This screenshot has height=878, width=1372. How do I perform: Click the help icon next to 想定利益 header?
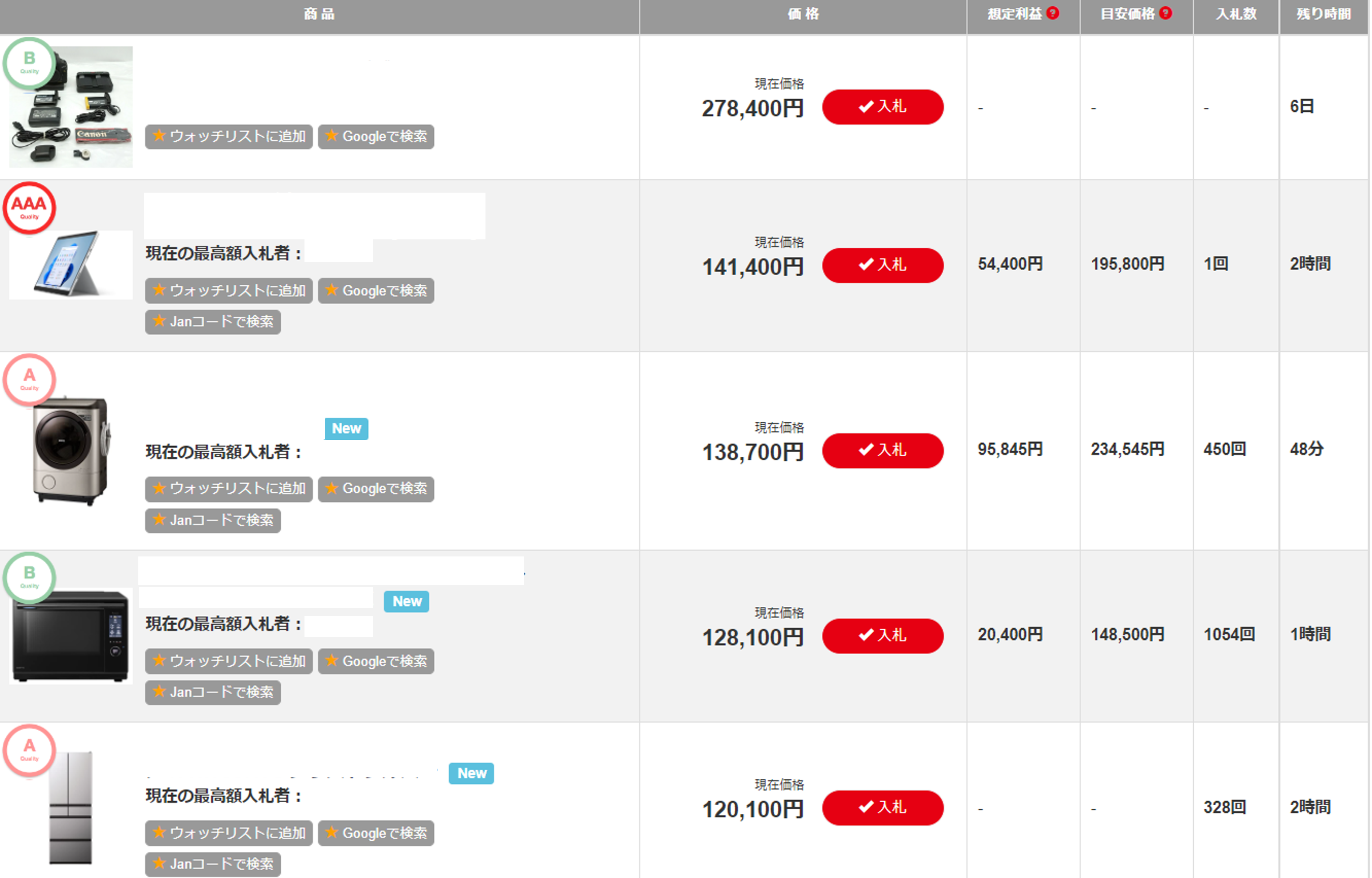pos(1053,13)
